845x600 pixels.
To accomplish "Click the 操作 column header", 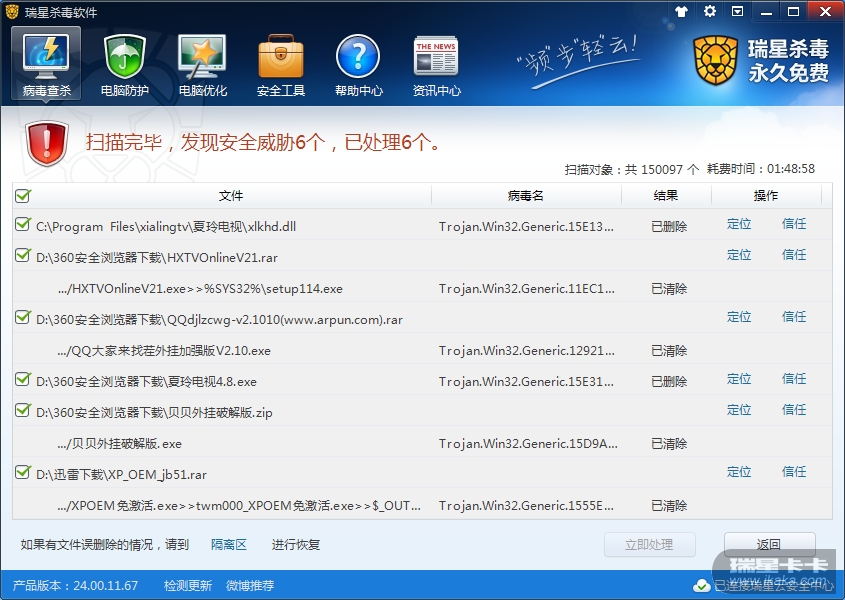I will [766, 196].
